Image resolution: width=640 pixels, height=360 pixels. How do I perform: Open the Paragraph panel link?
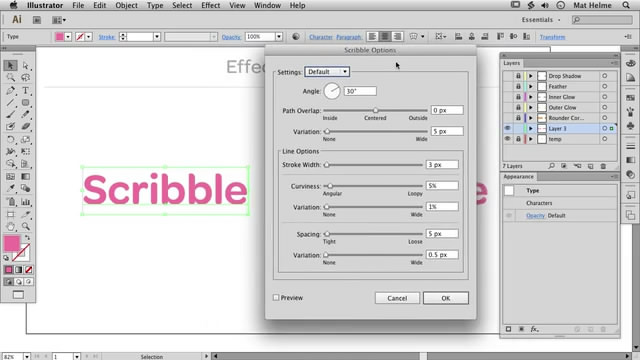[x=349, y=37]
